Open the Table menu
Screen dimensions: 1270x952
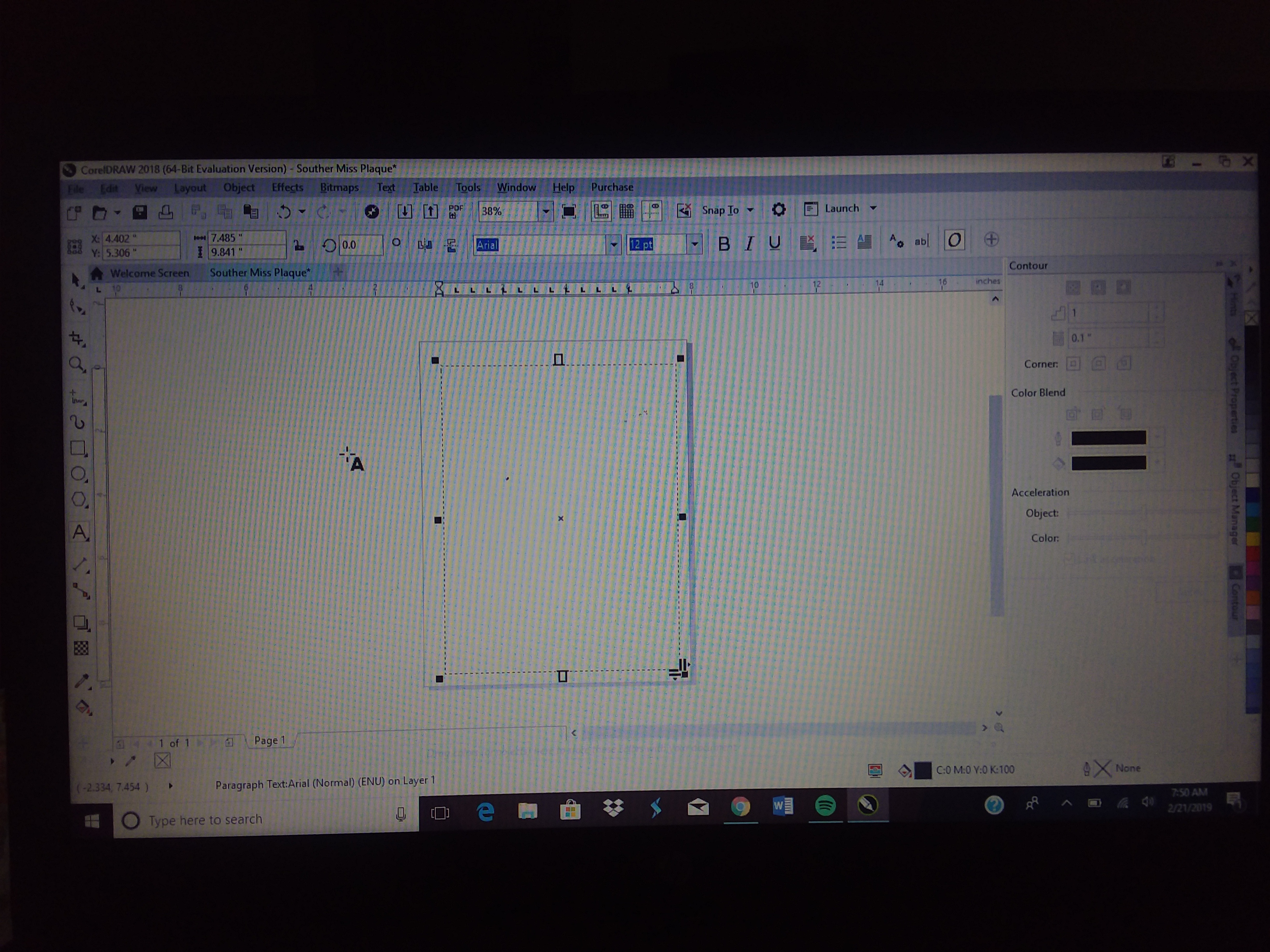coord(425,188)
